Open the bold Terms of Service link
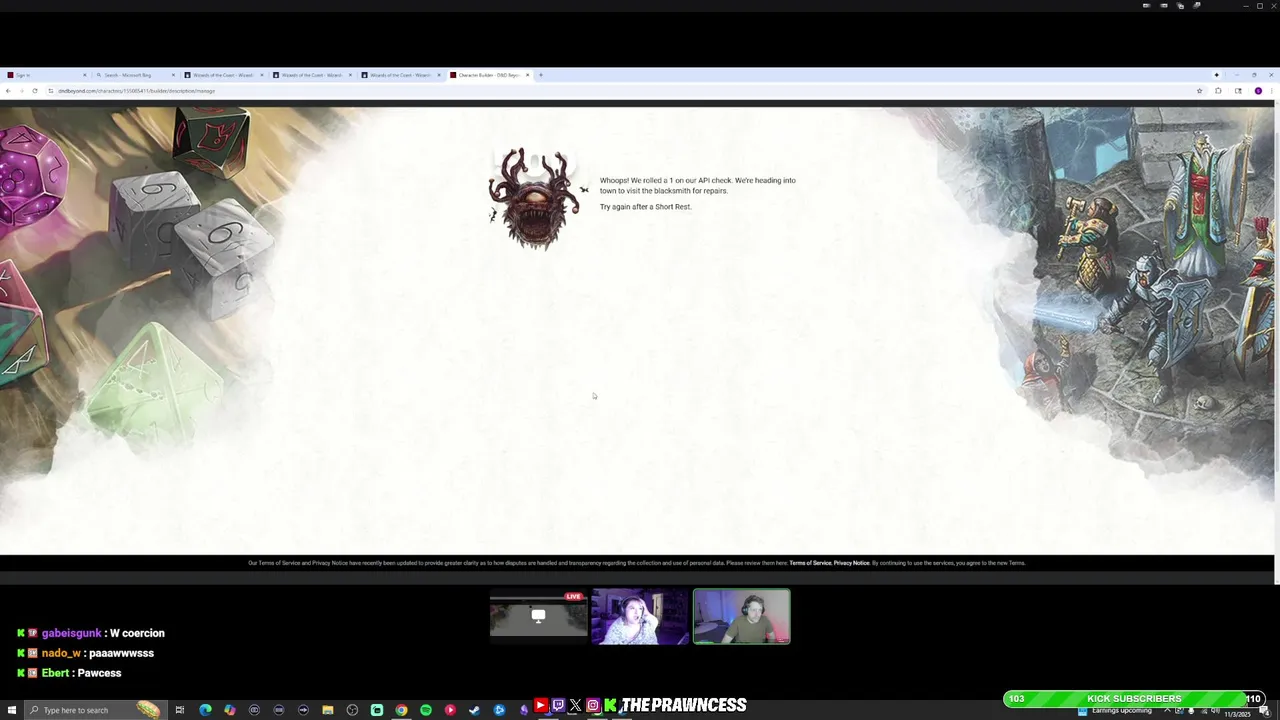This screenshot has height=720, width=1280. tap(810, 563)
